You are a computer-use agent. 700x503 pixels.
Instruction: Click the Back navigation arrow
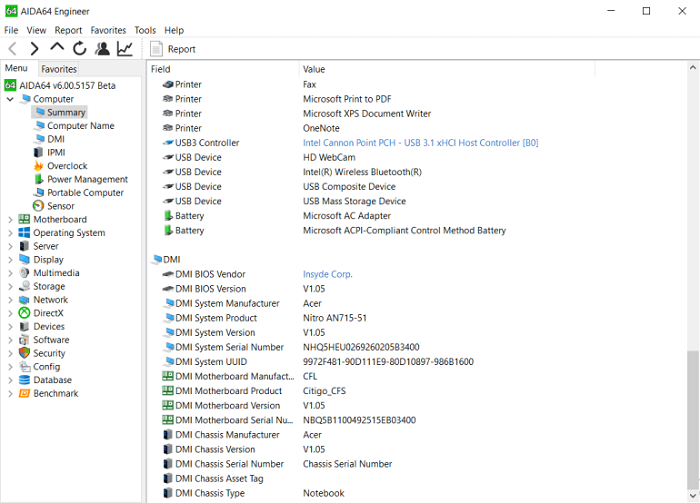click(12, 49)
